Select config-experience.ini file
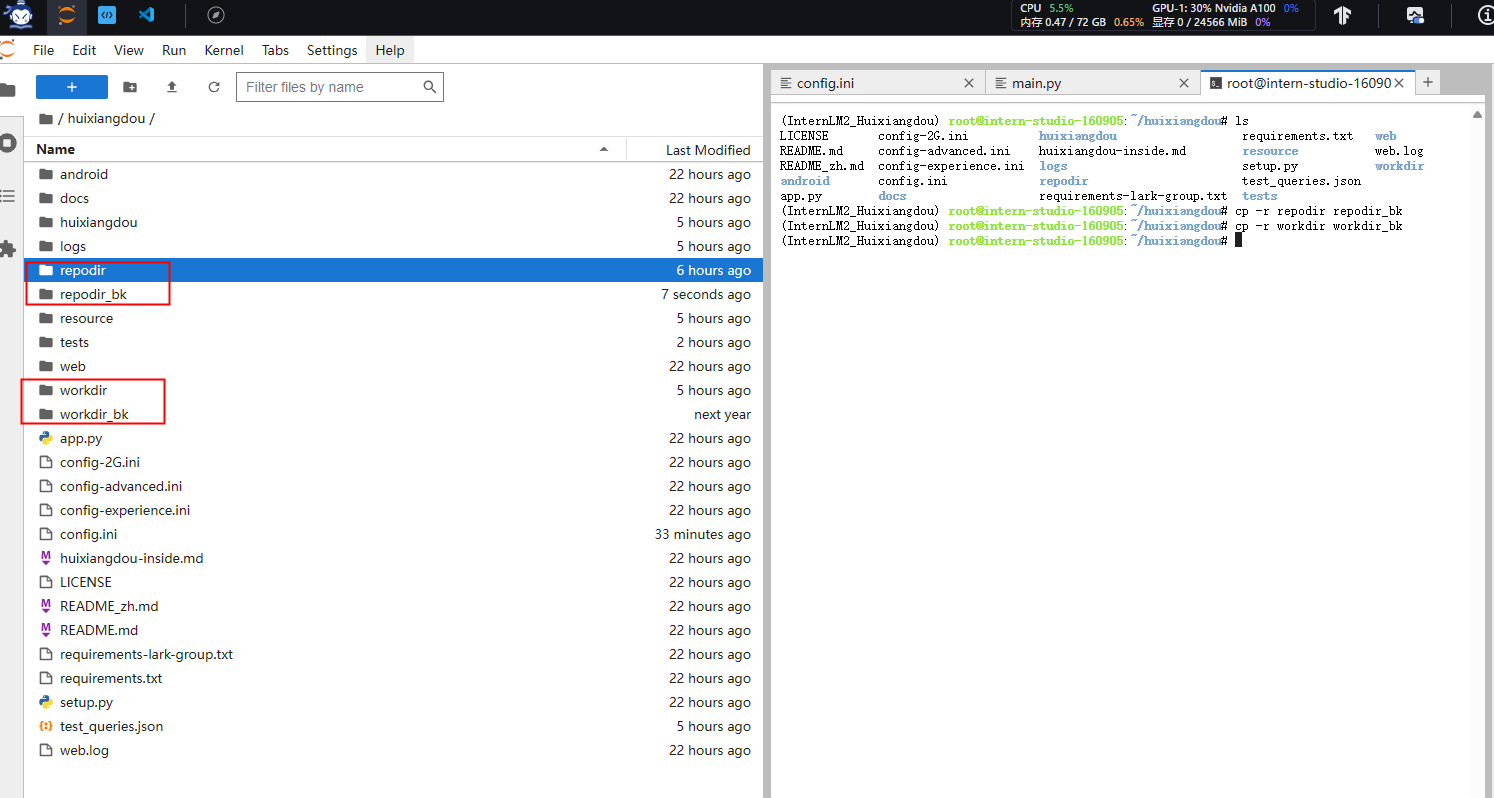This screenshot has height=798, width=1494. click(x=395, y=510)
